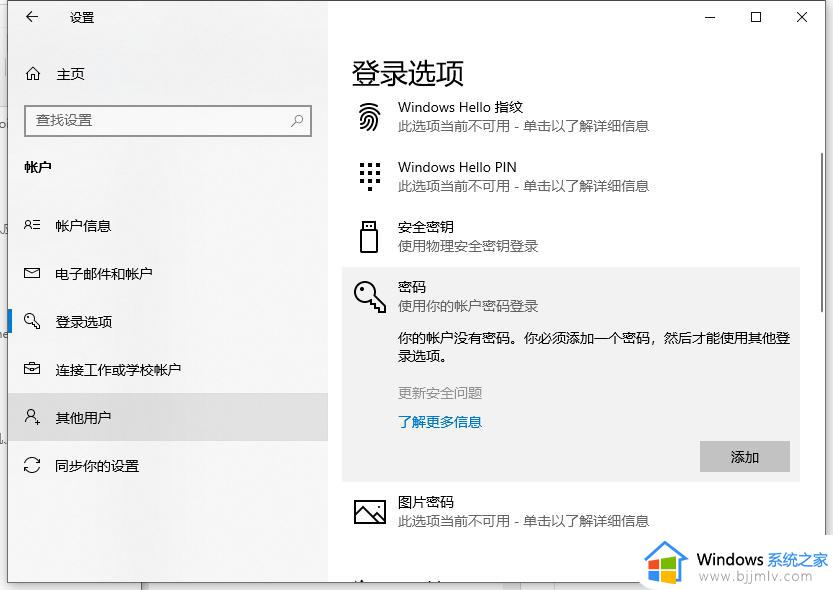Open the 了解更多信息 link
The width and height of the screenshot is (833, 590).
pyautogui.click(x=440, y=422)
